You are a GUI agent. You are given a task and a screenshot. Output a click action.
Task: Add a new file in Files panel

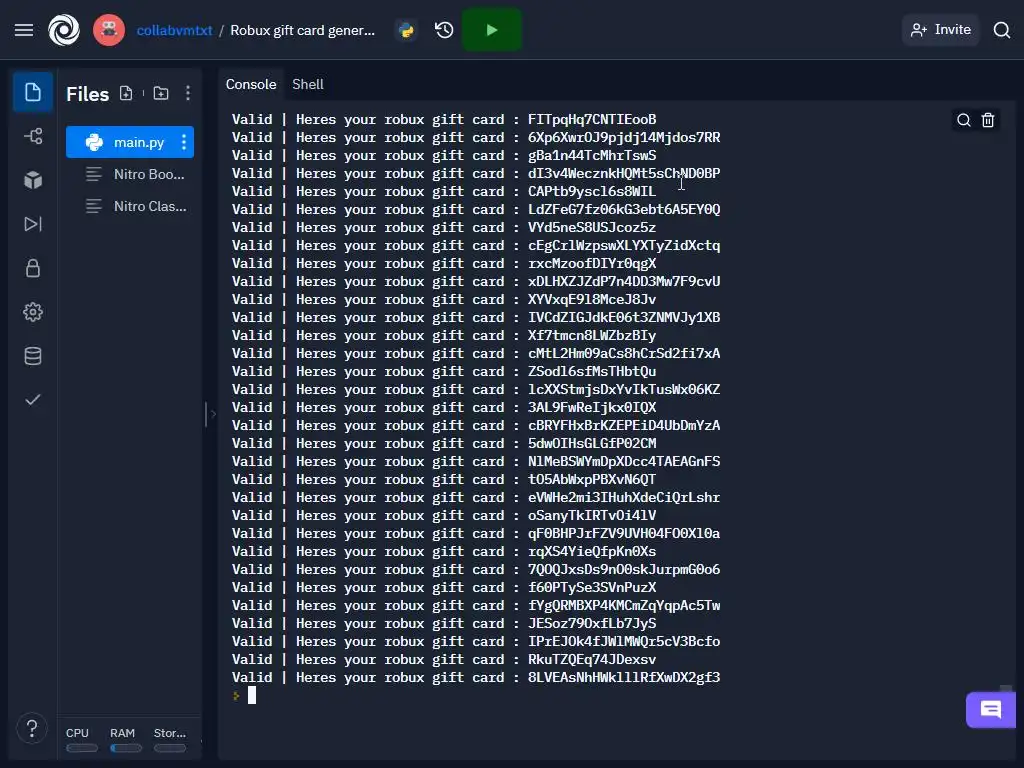[126, 93]
